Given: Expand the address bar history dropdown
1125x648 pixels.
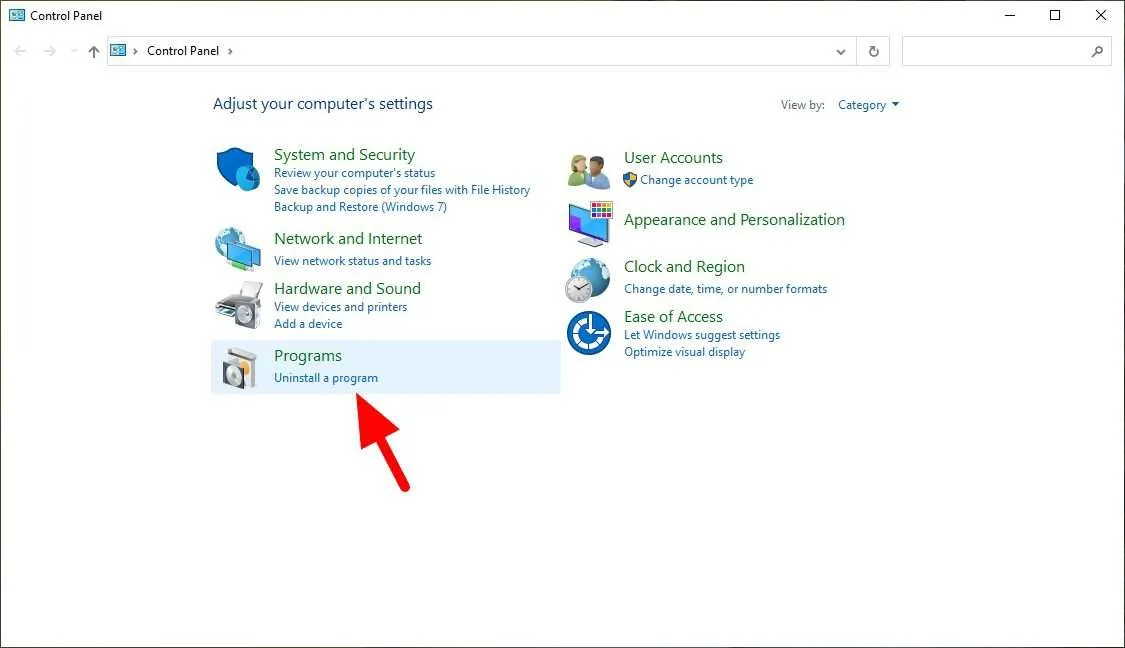Looking at the screenshot, I should (x=841, y=52).
